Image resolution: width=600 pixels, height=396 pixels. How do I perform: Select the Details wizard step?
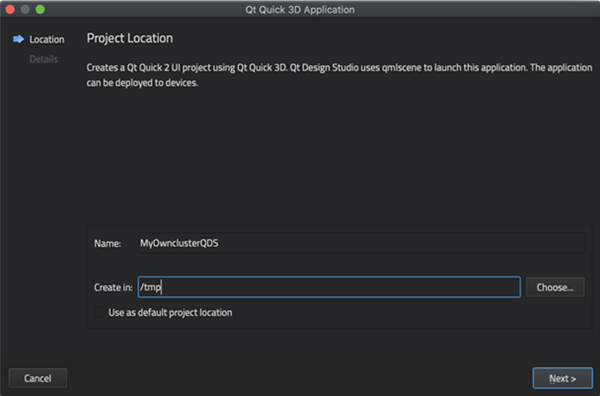[x=44, y=59]
